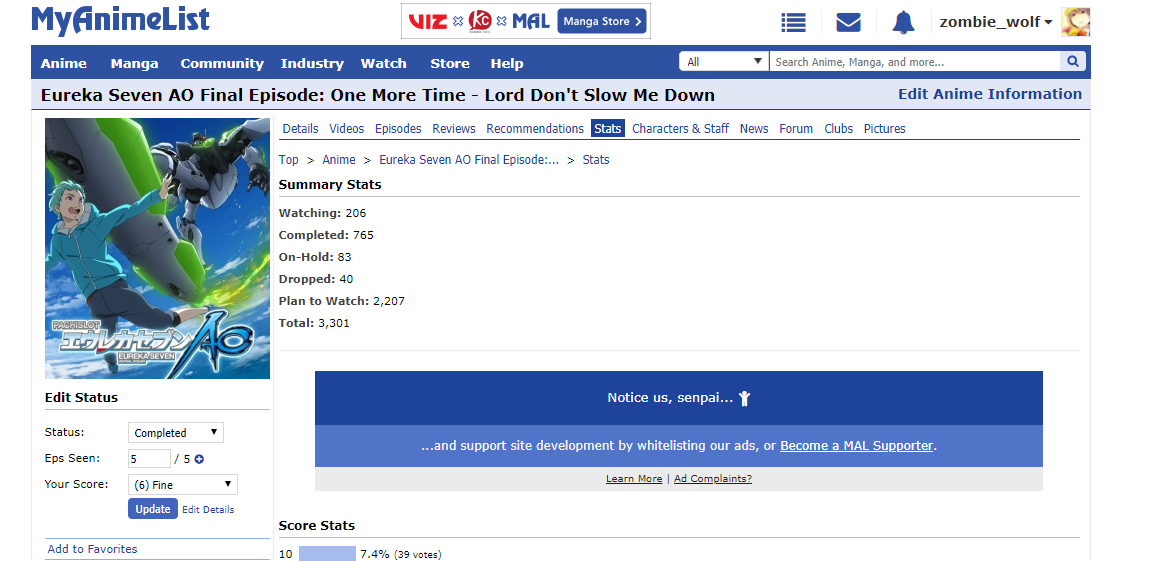Switch to the Episodes tab
The width and height of the screenshot is (1165, 561).
(x=398, y=129)
